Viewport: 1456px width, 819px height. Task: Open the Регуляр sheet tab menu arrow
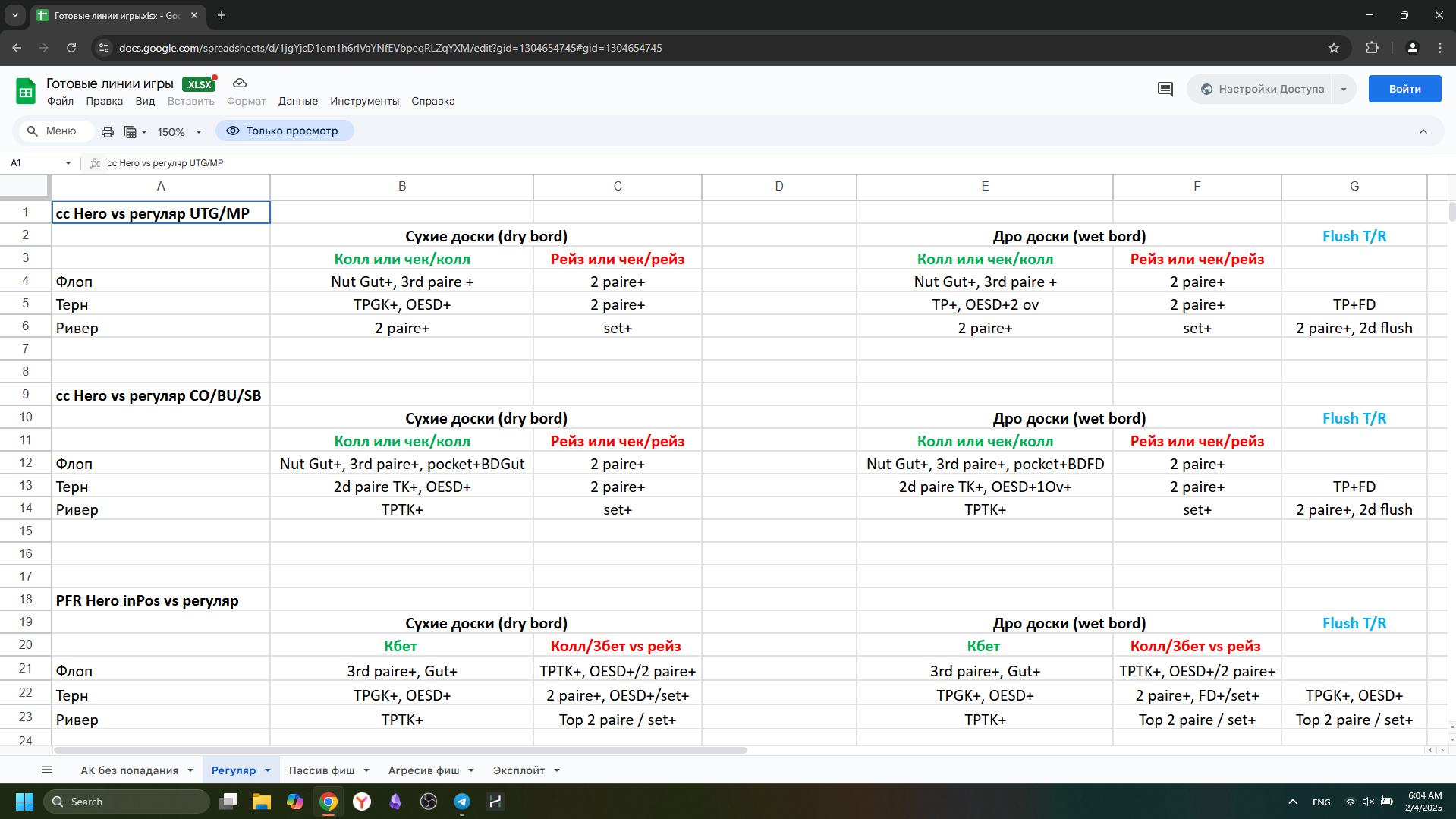268,770
